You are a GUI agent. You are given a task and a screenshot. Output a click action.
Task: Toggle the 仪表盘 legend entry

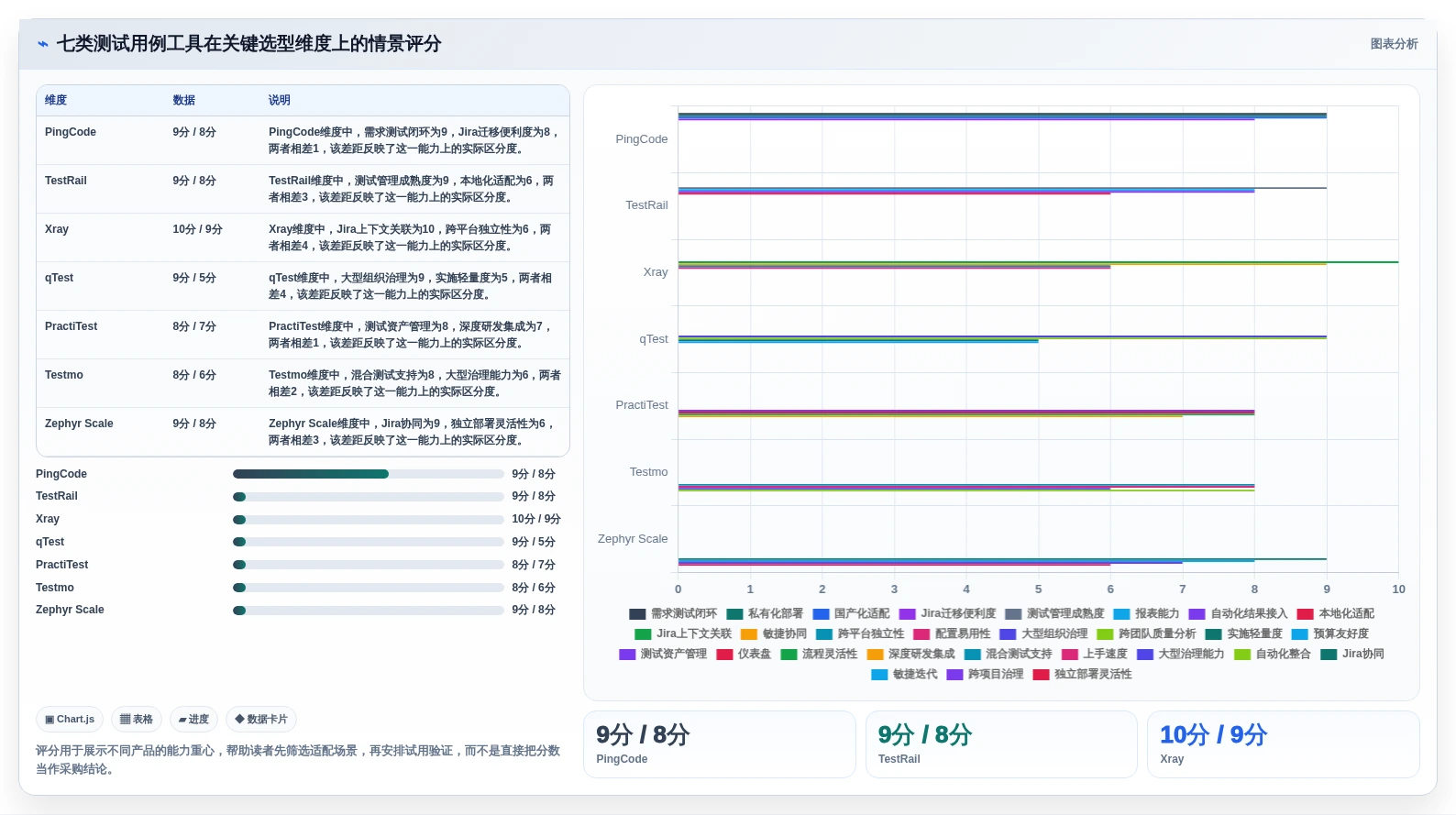coord(744,655)
